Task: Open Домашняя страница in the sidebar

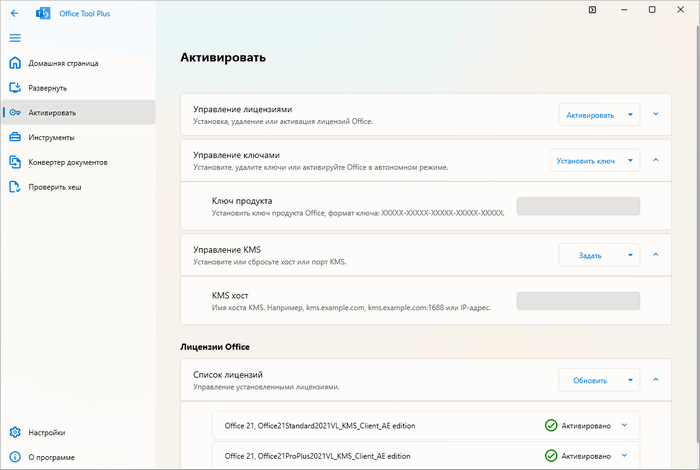Action: [62, 63]
